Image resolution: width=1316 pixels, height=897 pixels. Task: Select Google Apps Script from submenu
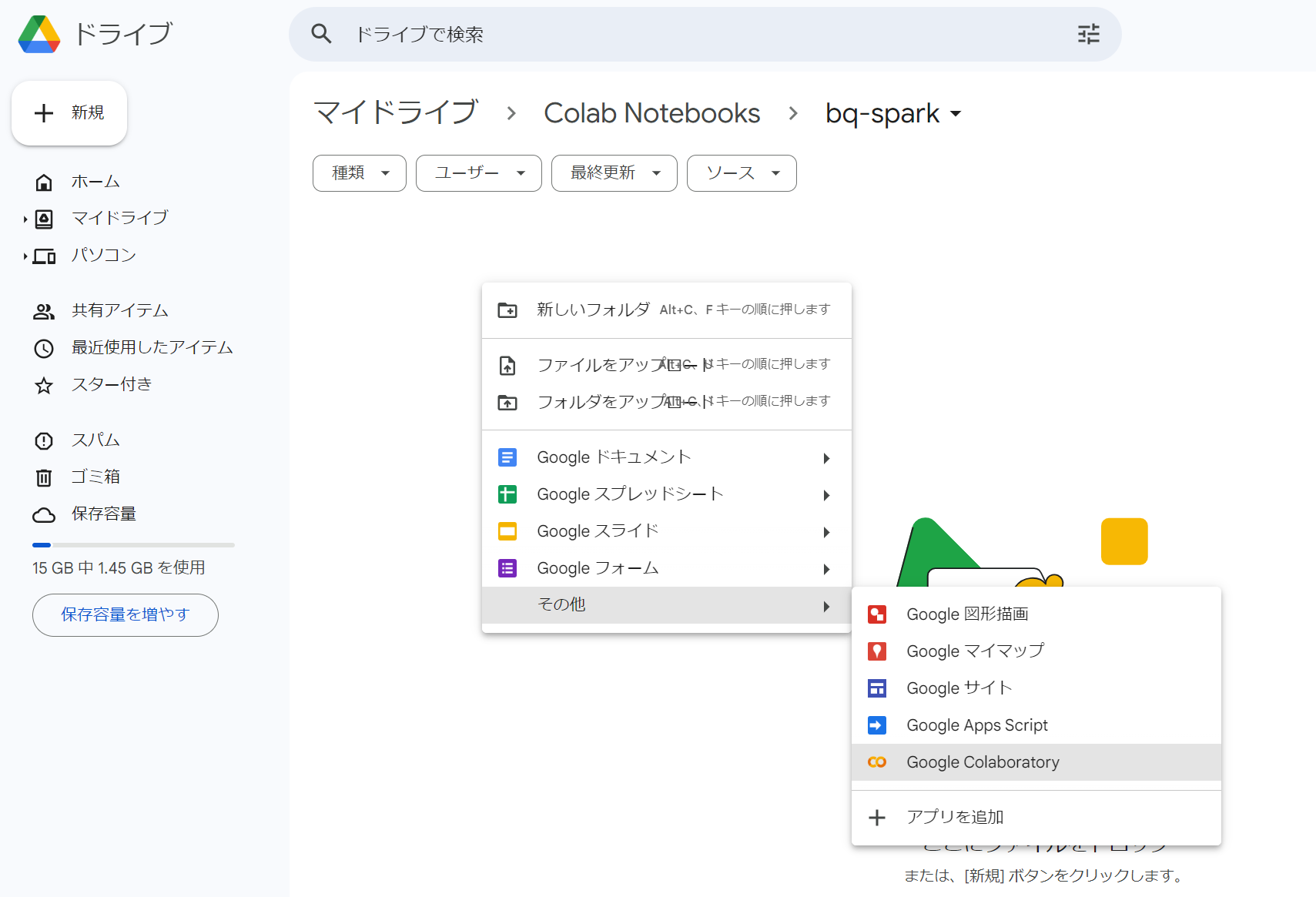point(1036,725)
